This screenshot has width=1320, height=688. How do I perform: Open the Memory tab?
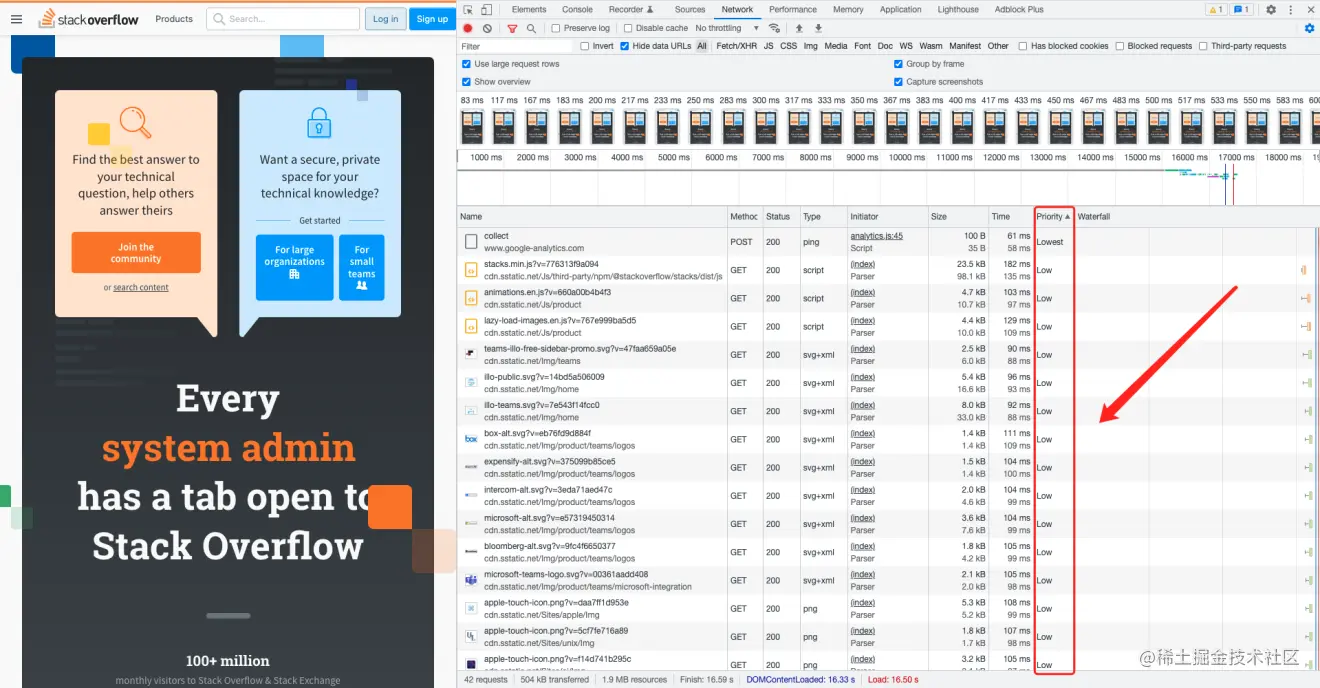(x=848, y=9)
